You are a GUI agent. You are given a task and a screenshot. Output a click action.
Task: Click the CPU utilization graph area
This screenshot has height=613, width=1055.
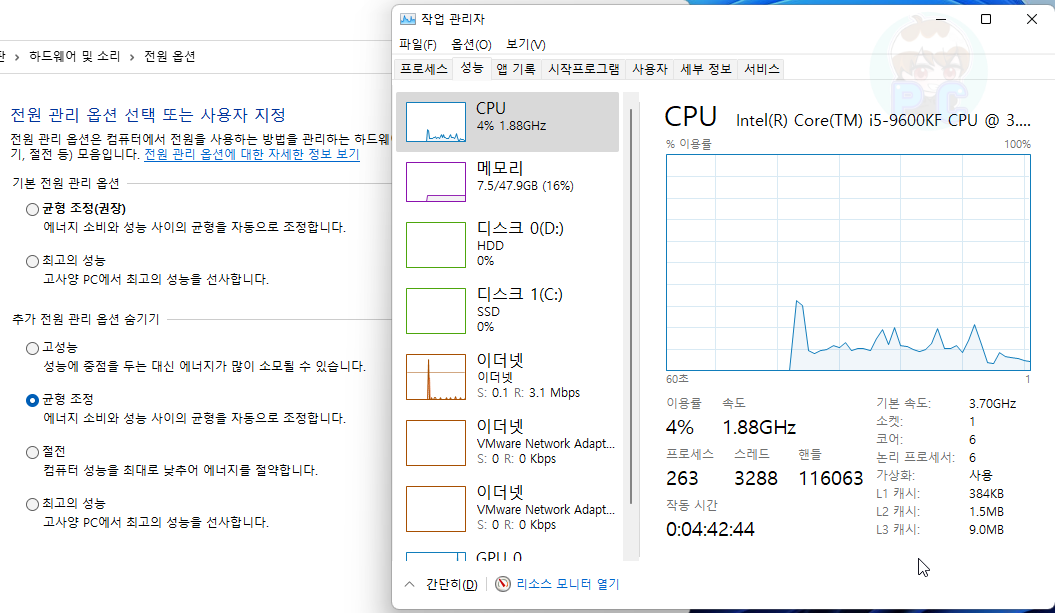pyautogui.click(x=848, y=262)
